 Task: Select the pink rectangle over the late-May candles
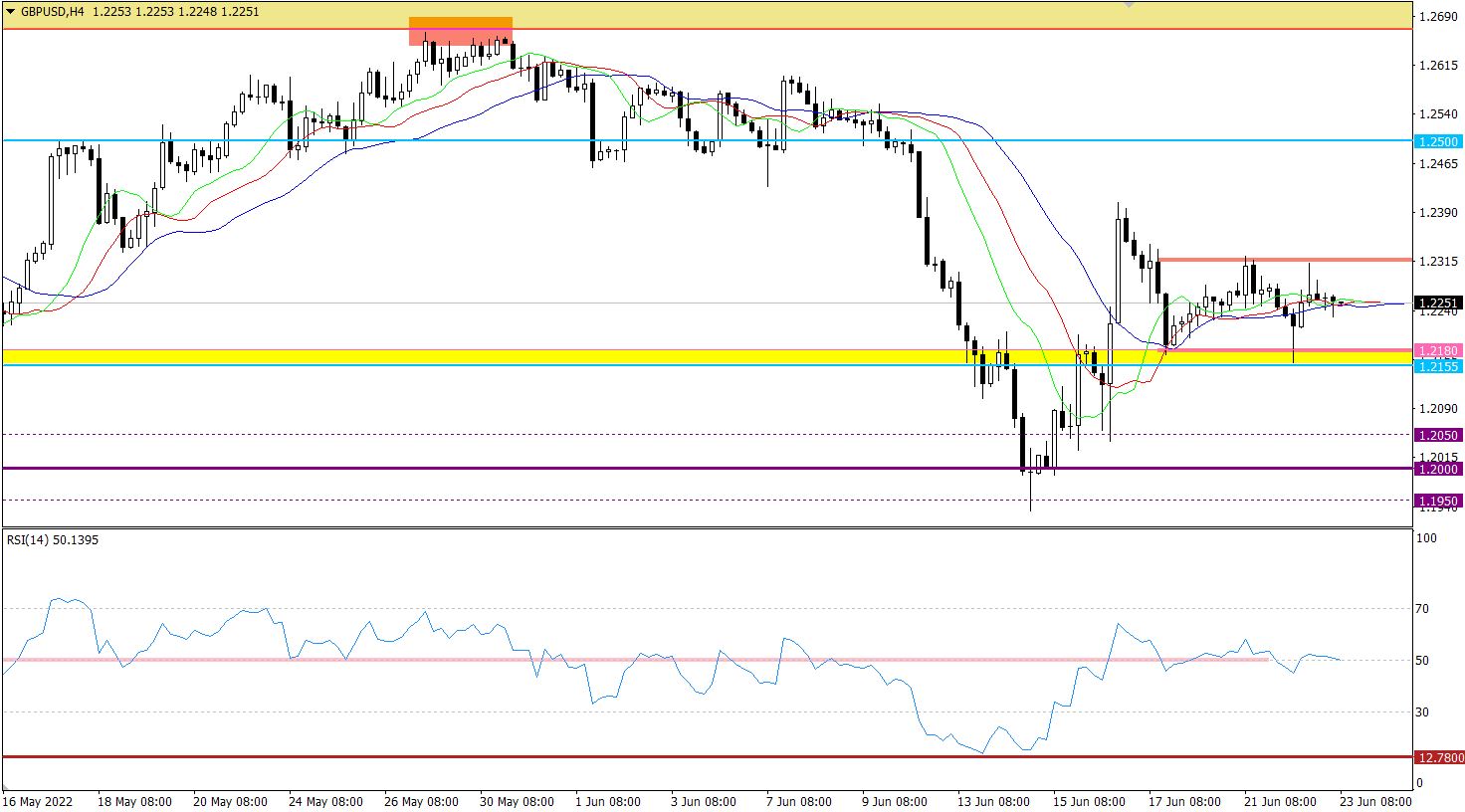tap(461, 37)
